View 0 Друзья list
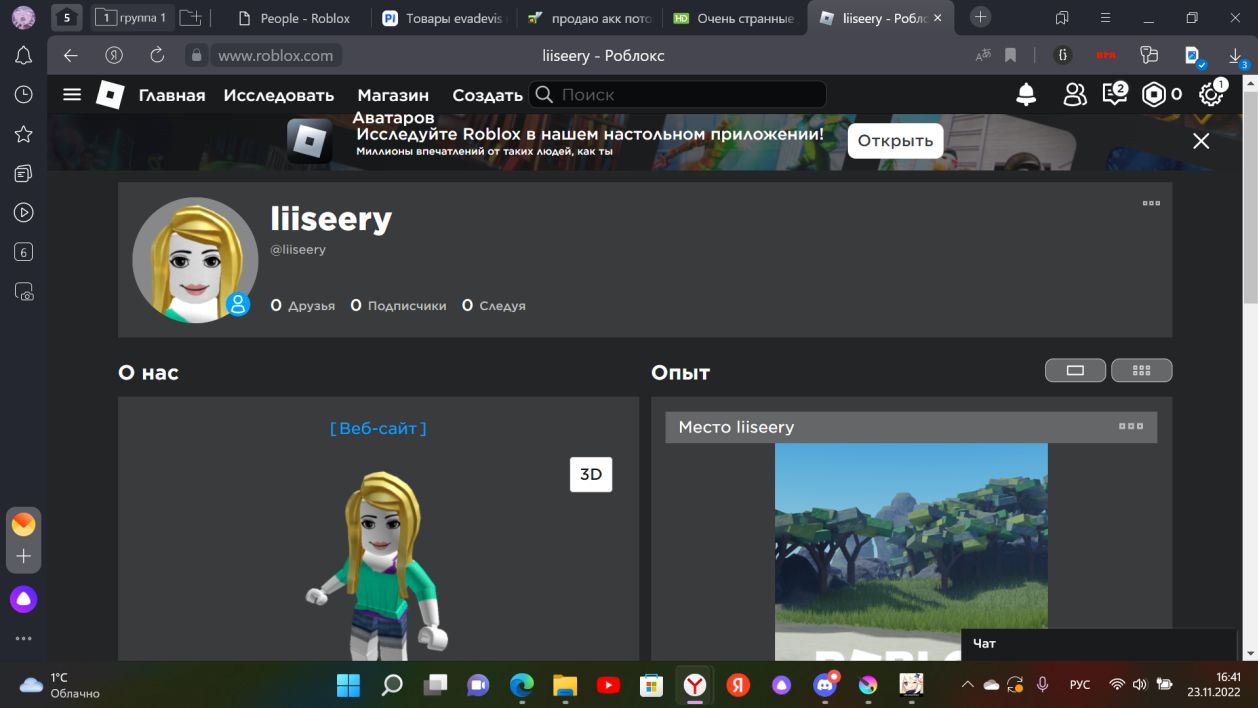The image size is (1258, 708). click(303, 305)
